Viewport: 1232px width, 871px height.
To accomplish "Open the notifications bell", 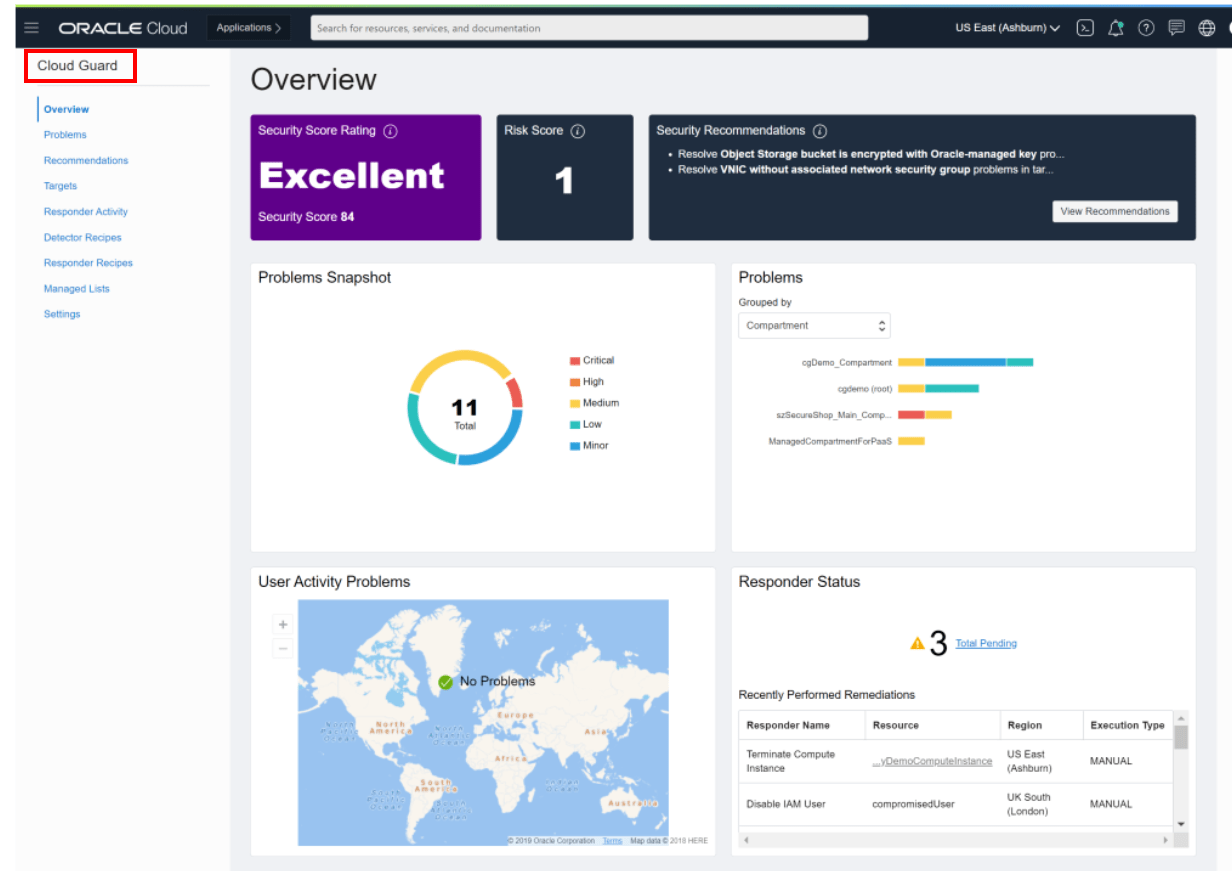I will [x=1116, y=28].
